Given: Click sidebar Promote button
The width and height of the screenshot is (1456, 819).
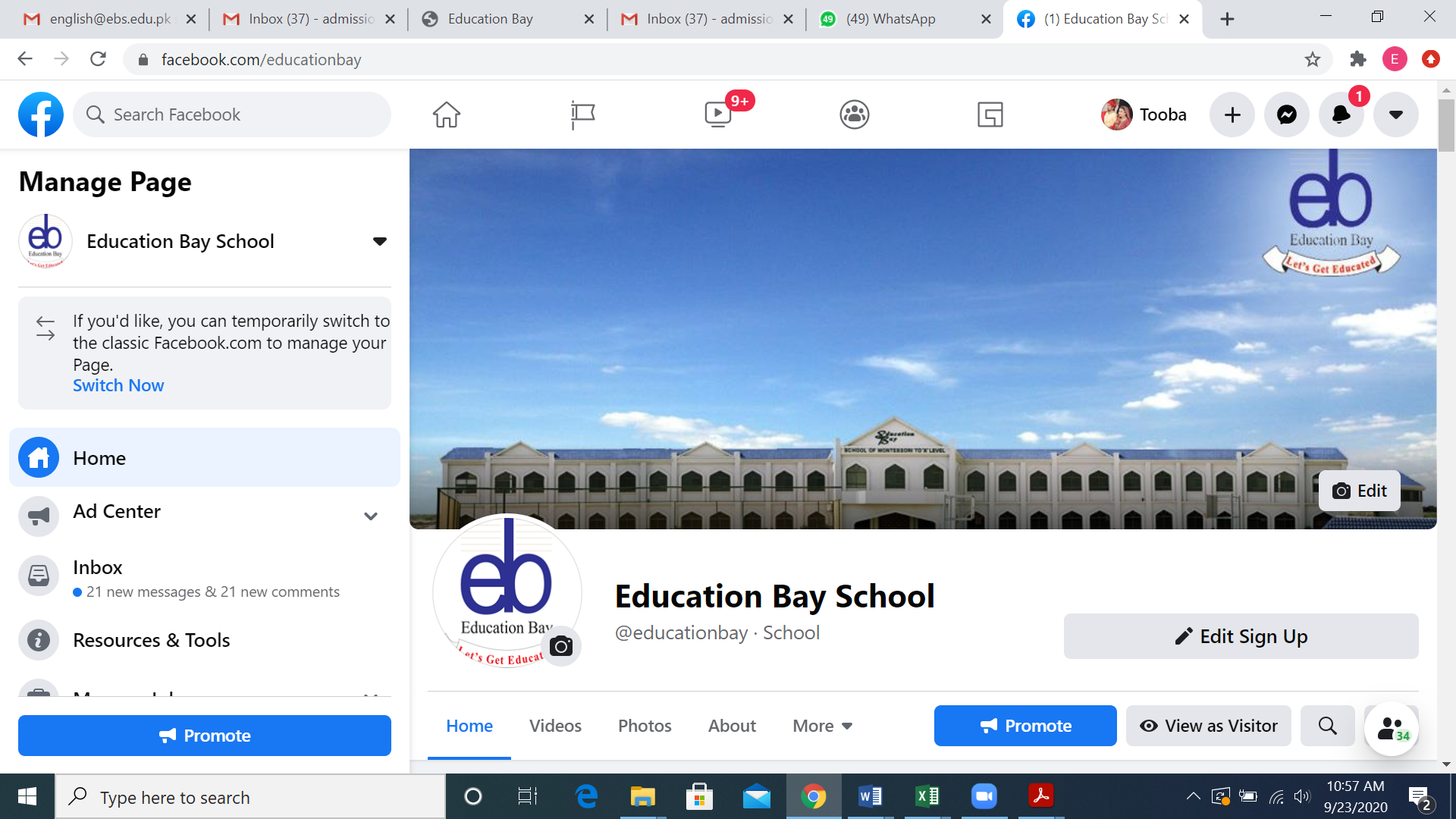Looking at the screenshot, I should 205,736.
